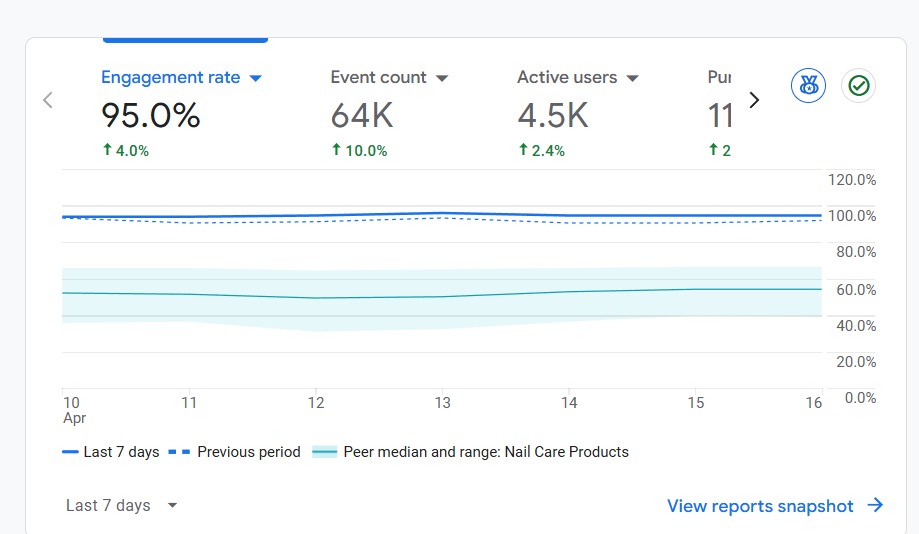Toggle the Last 7 days legend label
The image size is (919, 534).
tap(121, 452)
